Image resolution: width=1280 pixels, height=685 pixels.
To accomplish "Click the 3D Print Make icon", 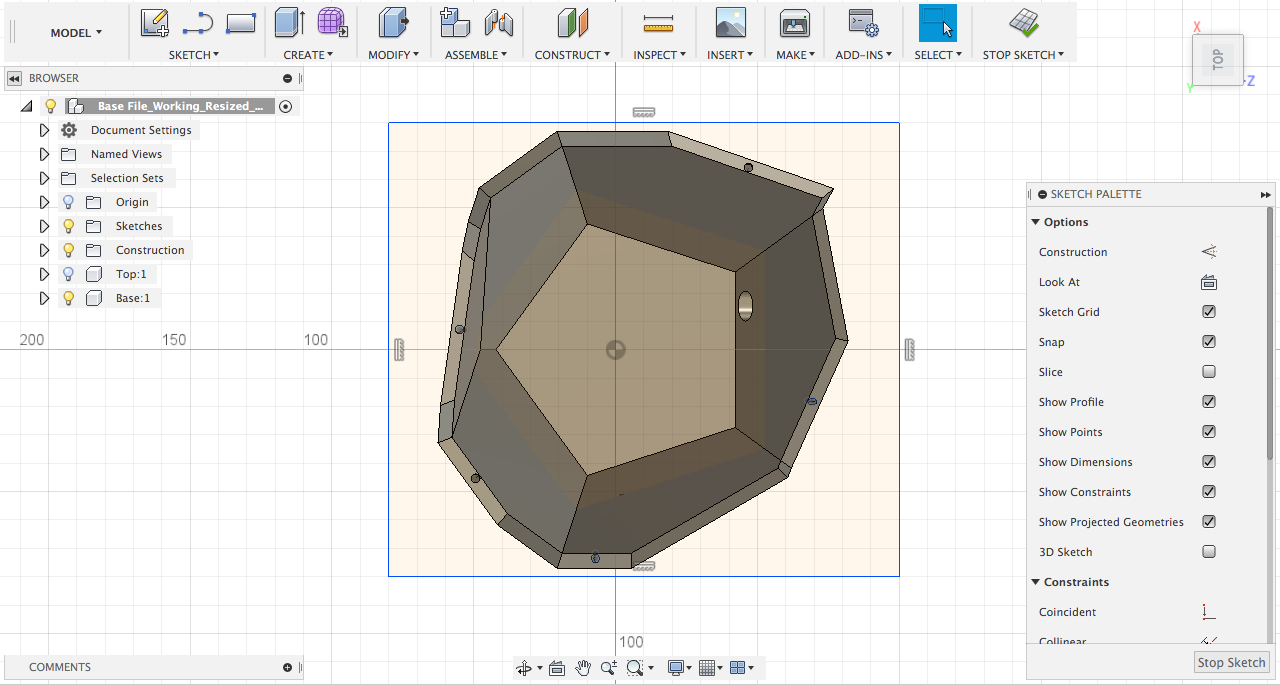I will [x=794, y=22].
